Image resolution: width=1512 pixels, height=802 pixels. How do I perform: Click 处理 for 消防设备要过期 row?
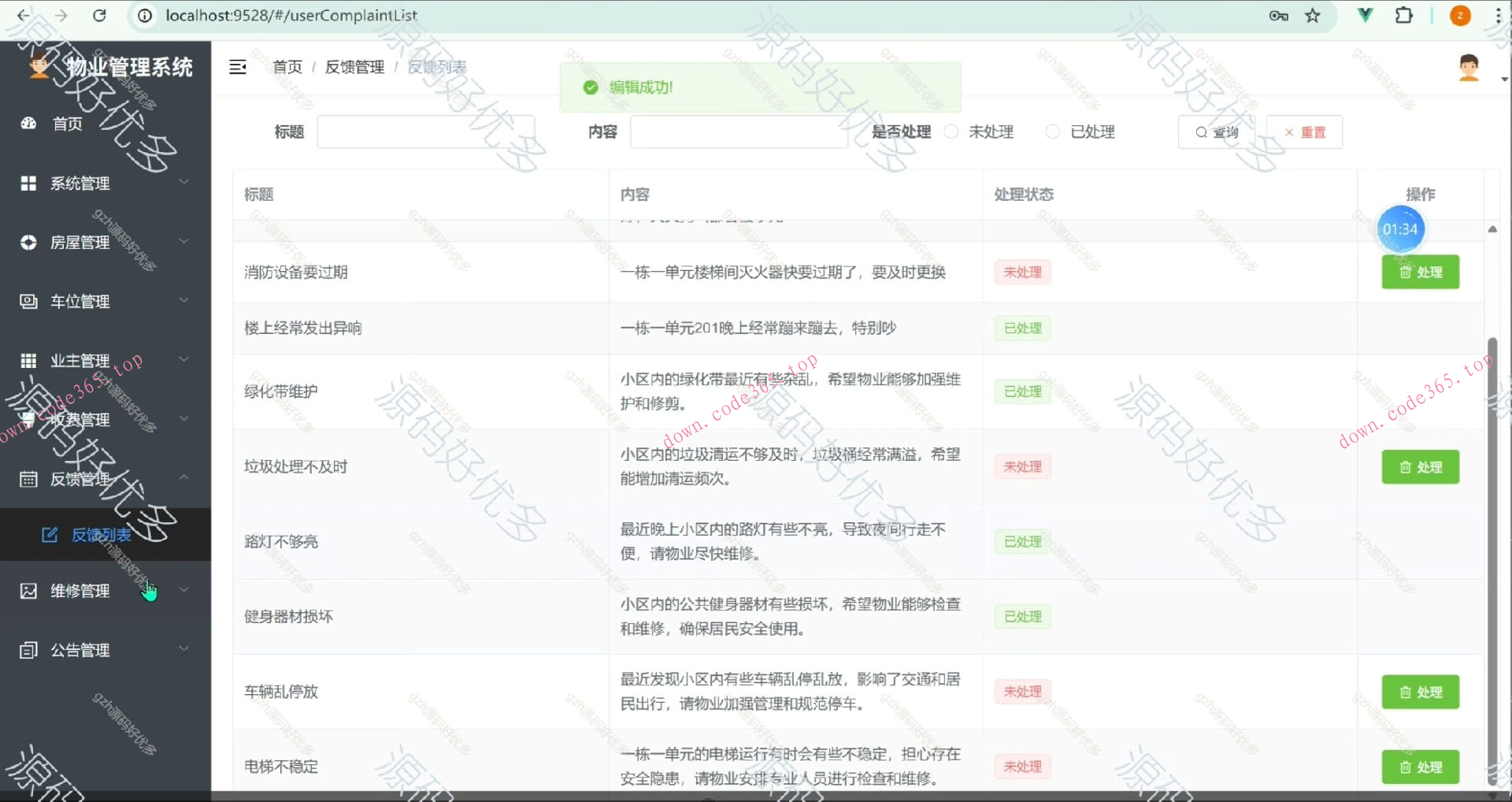point(1420,272)
